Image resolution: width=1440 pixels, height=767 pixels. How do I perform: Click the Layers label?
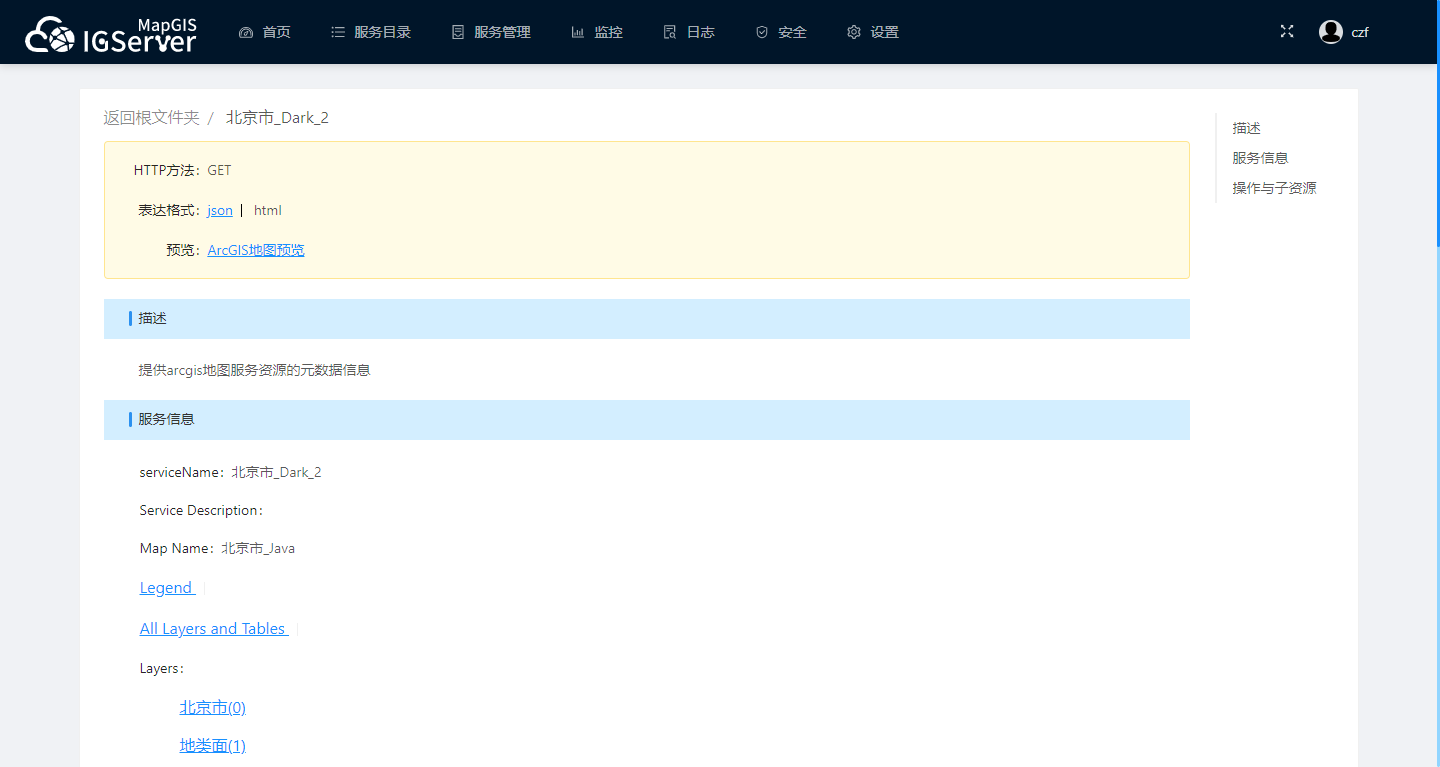162,668
